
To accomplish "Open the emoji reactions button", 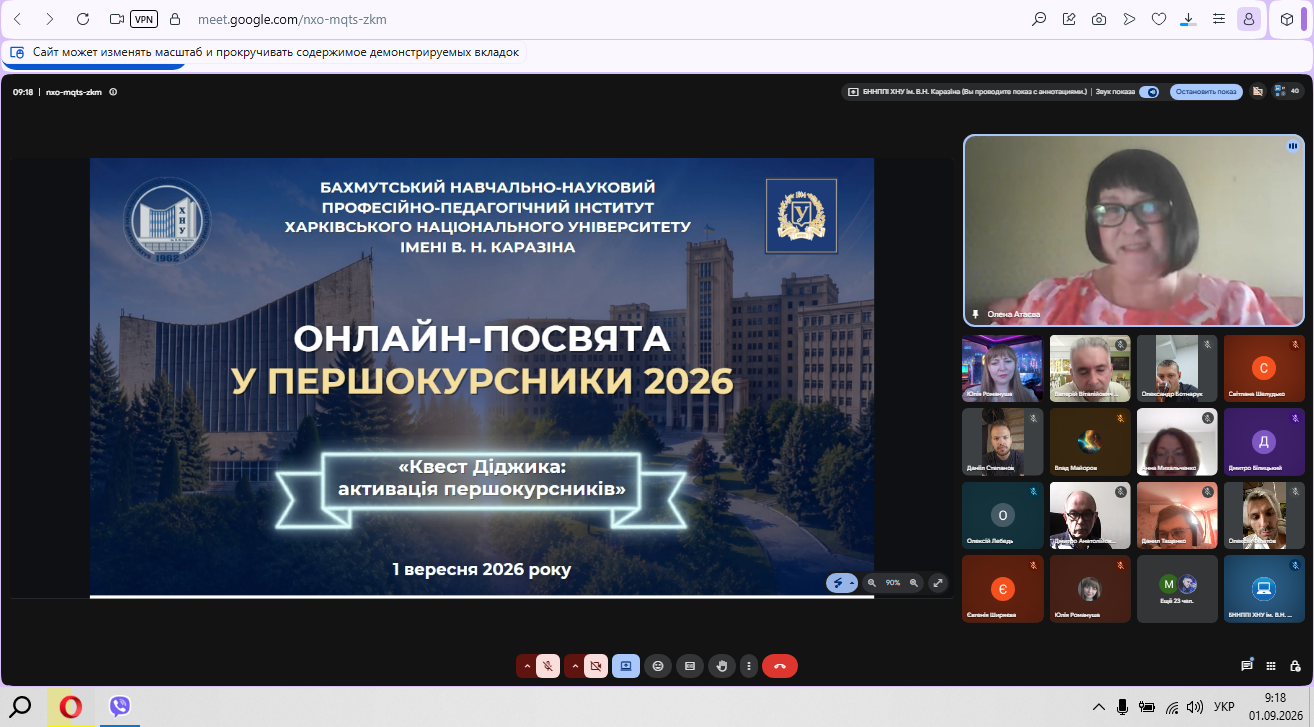I will [x=657, y=665].
